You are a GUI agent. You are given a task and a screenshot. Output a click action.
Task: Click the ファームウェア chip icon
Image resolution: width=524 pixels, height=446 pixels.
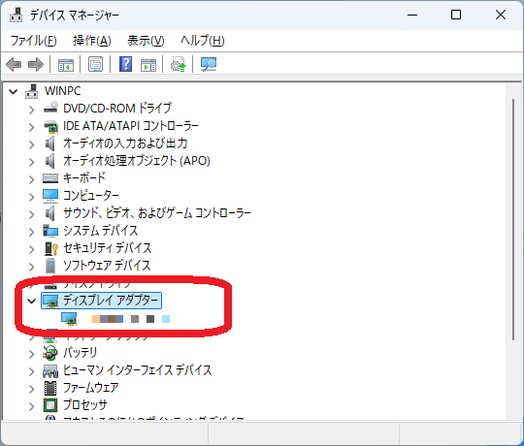50,388
